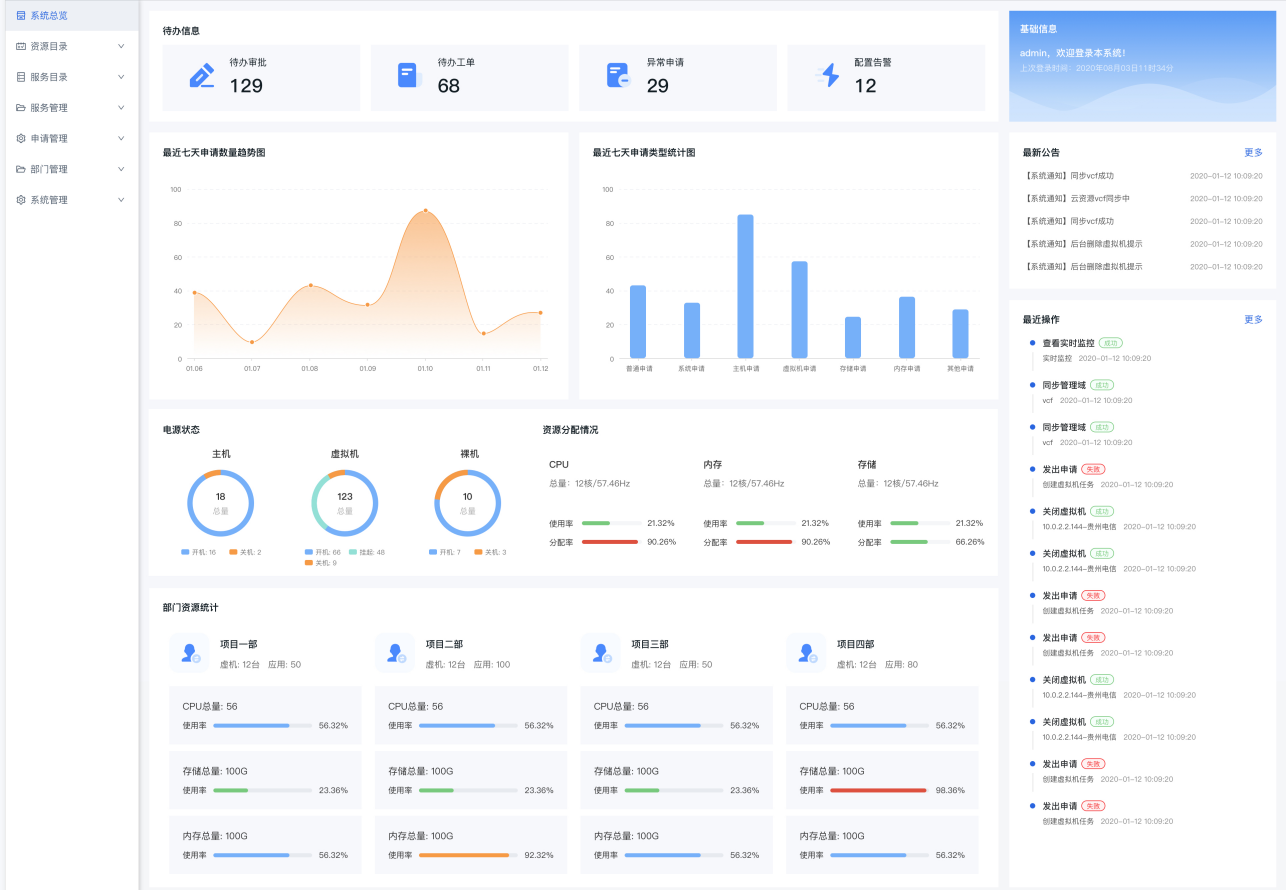Click 存储 分配率 progress bar showing 66.26%

[919, 542]
